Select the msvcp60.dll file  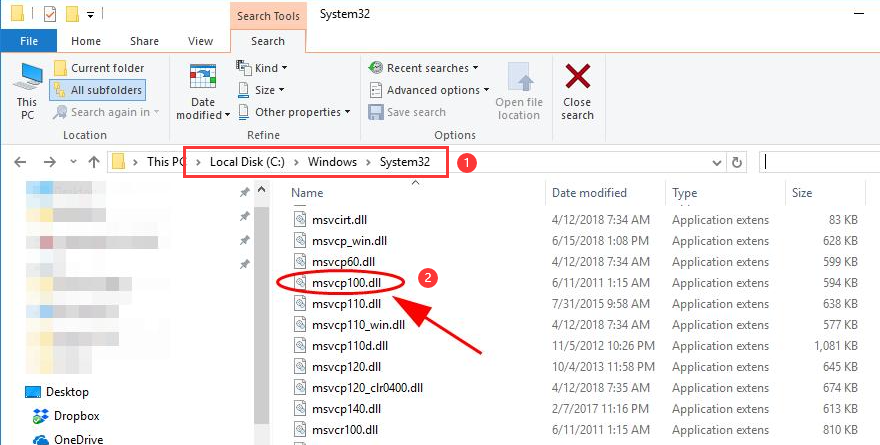coord(343,262)
